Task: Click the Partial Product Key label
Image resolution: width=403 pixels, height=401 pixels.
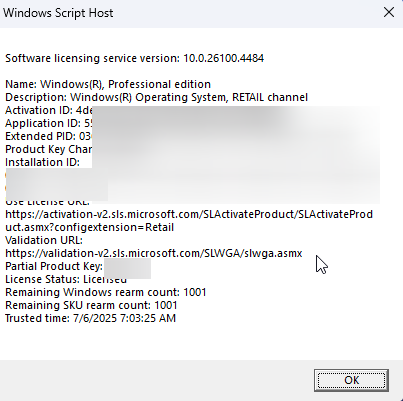Action: coord(54,266)
